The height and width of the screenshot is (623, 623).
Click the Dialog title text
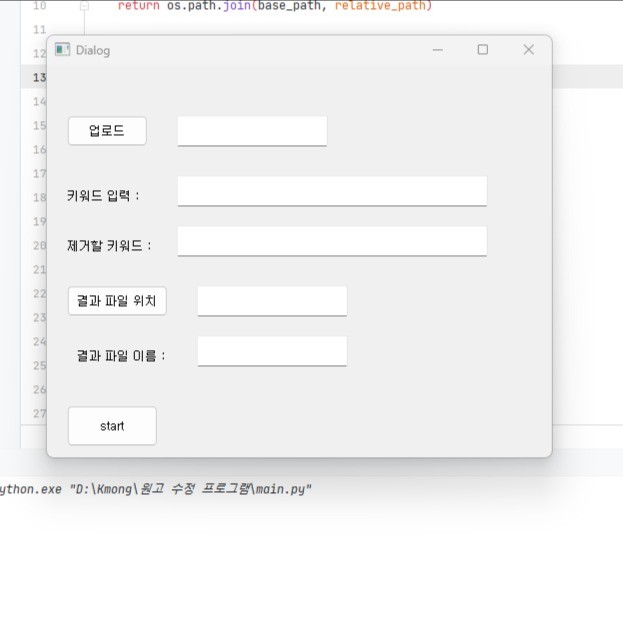pos(93,50)
